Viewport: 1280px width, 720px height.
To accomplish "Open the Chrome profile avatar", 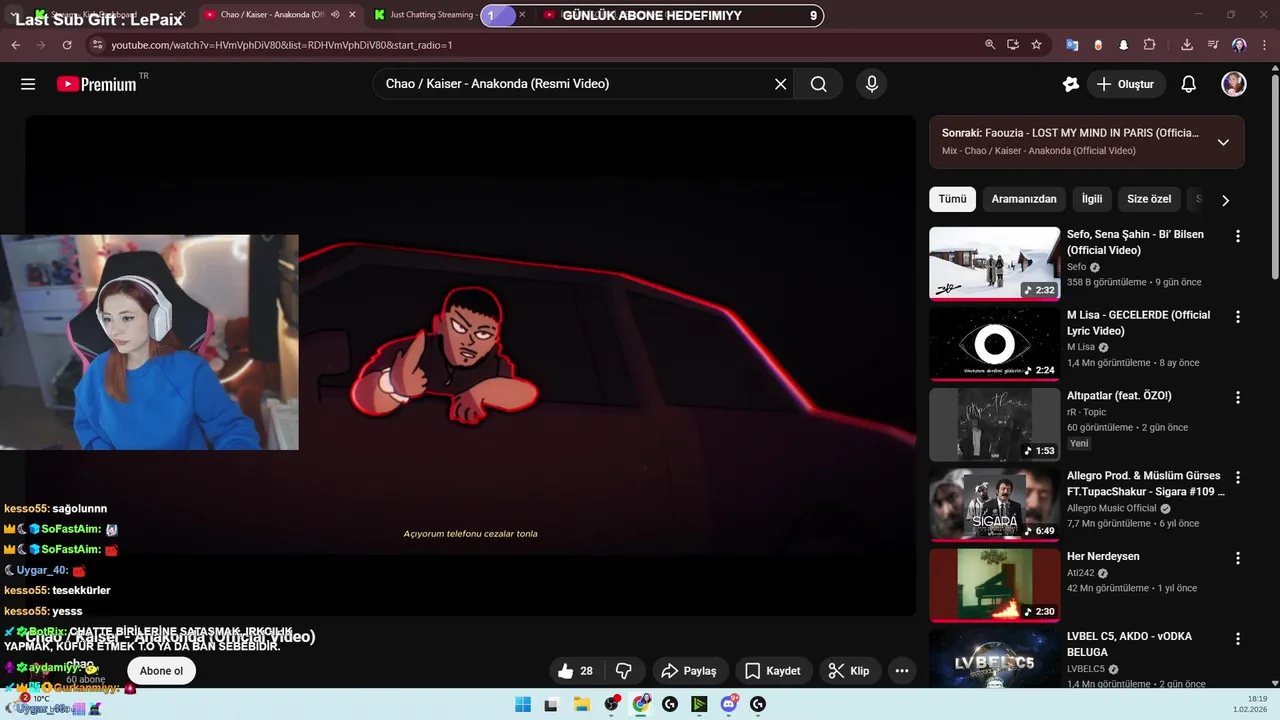I will point(1239,45).
